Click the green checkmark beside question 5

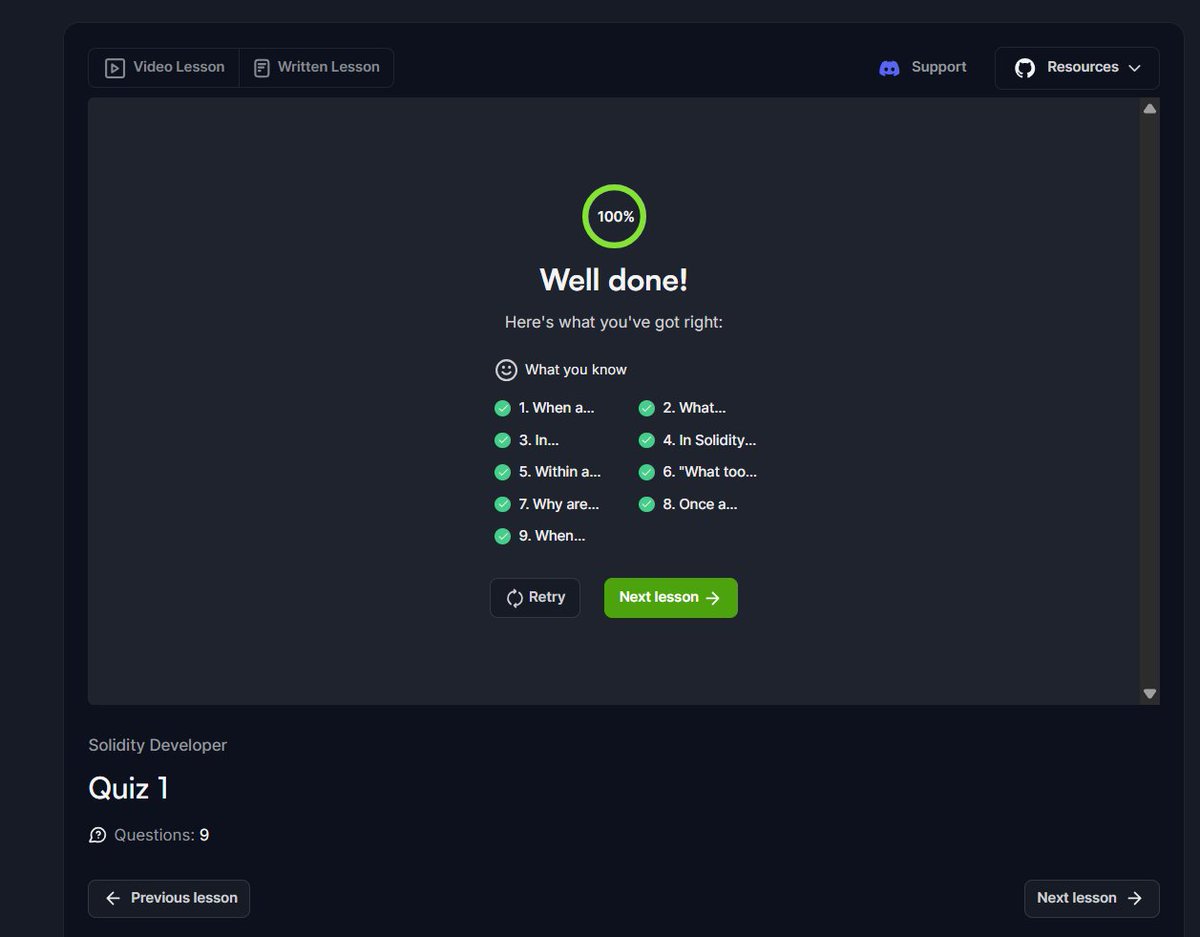tap(503, 472)
